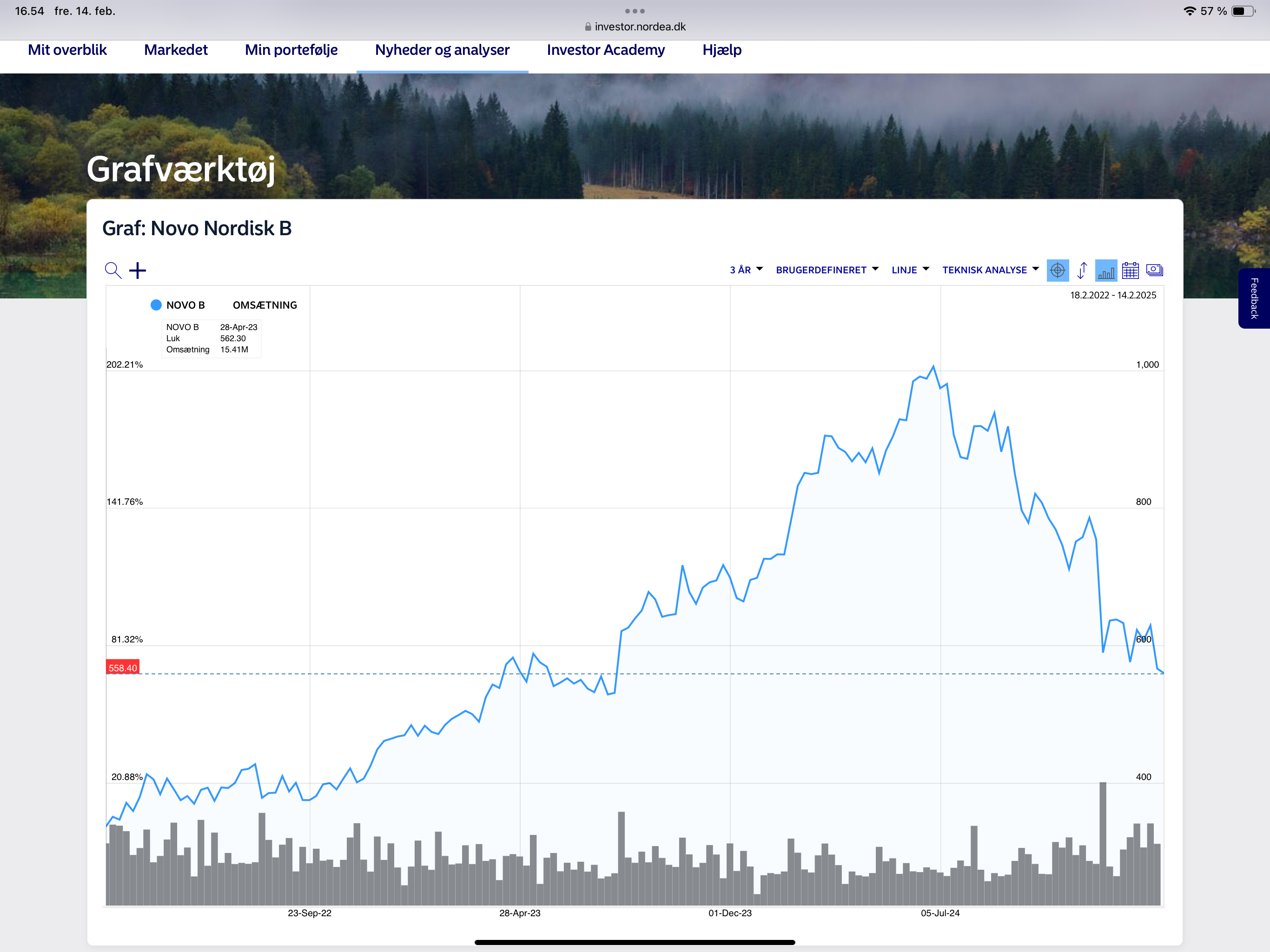The width and height of the screenshot is (1270, 952).
Task: Click the NOVO B blue legend dot
Action: (x=156, y=305)
